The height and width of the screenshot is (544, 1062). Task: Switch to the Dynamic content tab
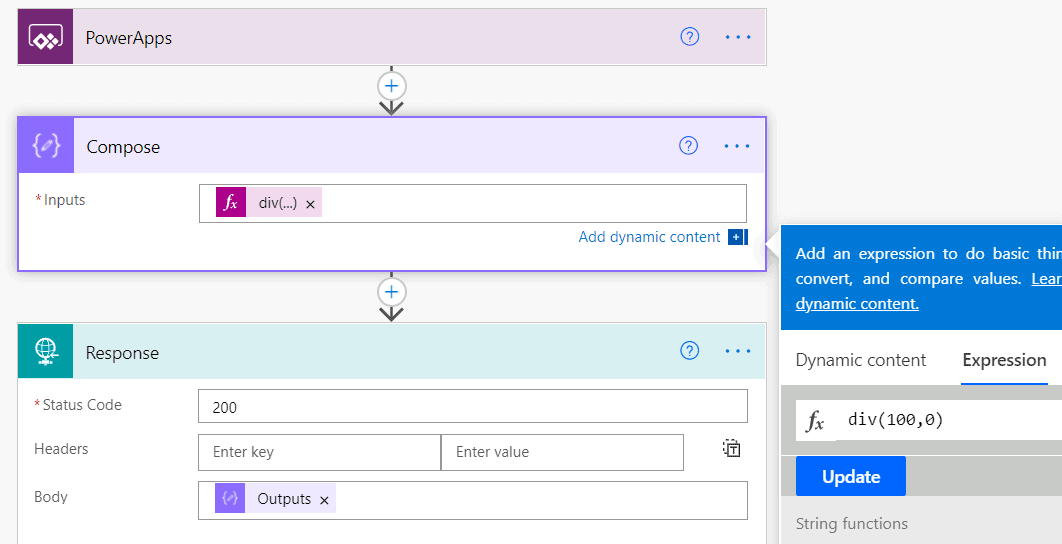(860, 360)
